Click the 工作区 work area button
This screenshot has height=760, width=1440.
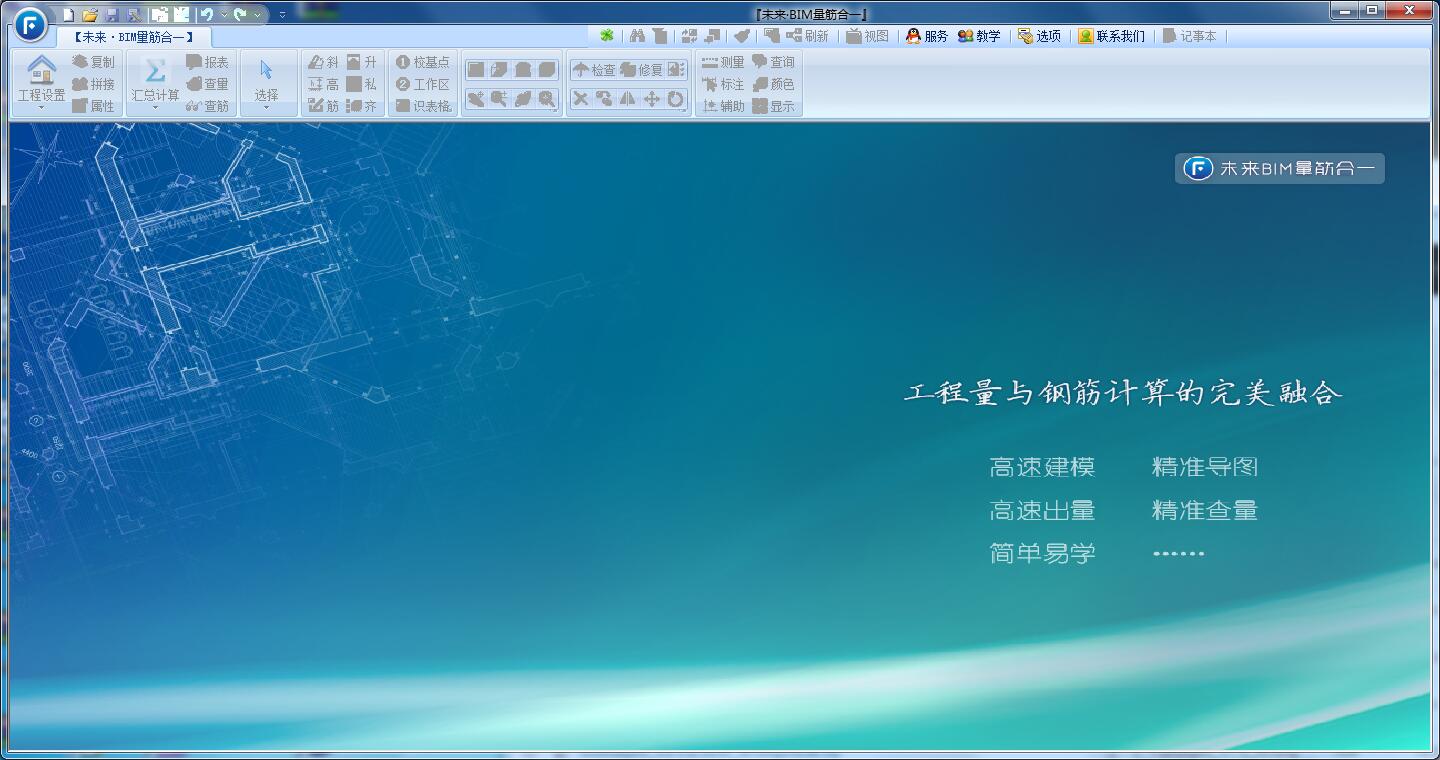click(423, 84)
